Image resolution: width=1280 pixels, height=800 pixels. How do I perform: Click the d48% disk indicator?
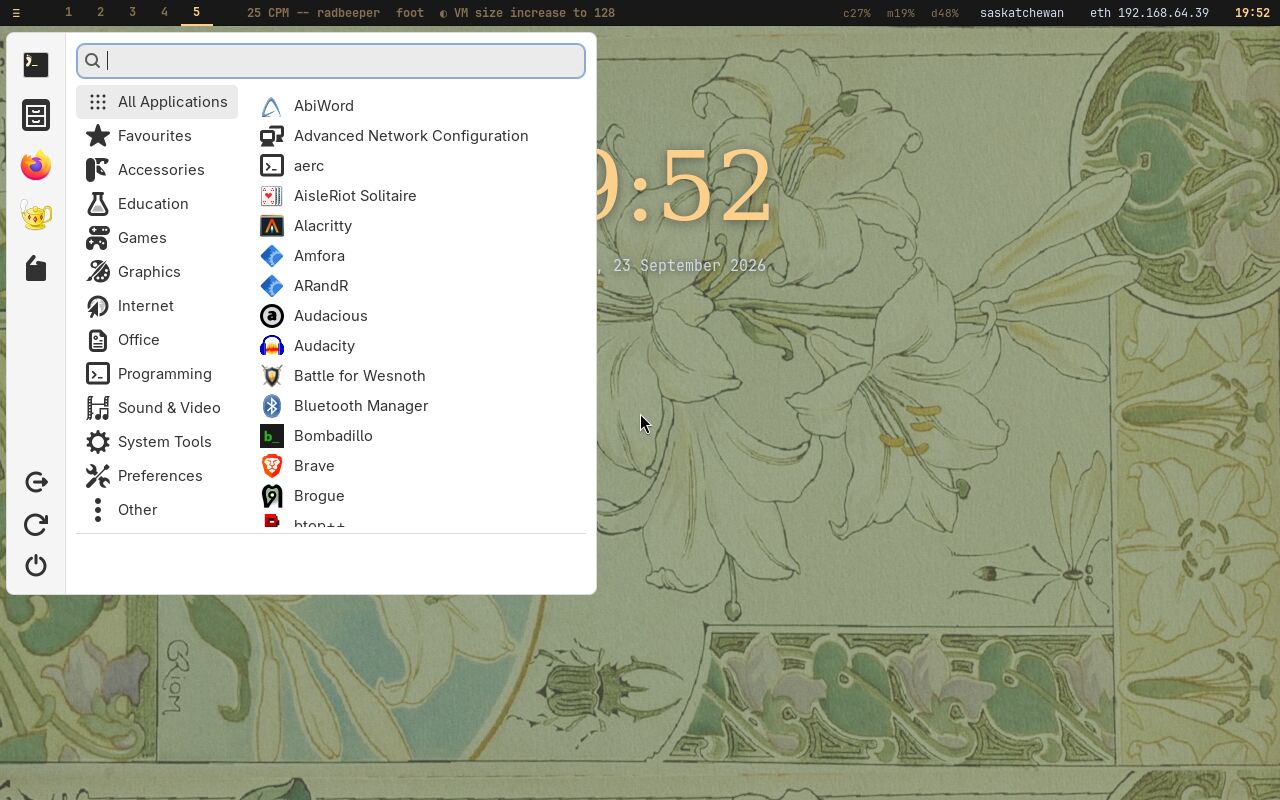click(945, 13)
